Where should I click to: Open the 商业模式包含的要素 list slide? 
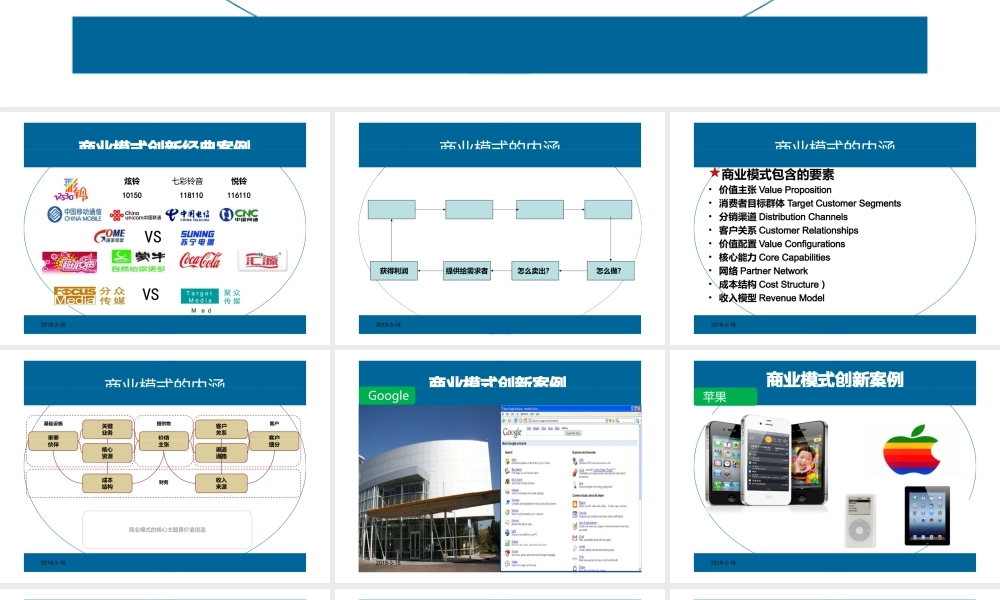pyautogui.click(x=834, y=228)
